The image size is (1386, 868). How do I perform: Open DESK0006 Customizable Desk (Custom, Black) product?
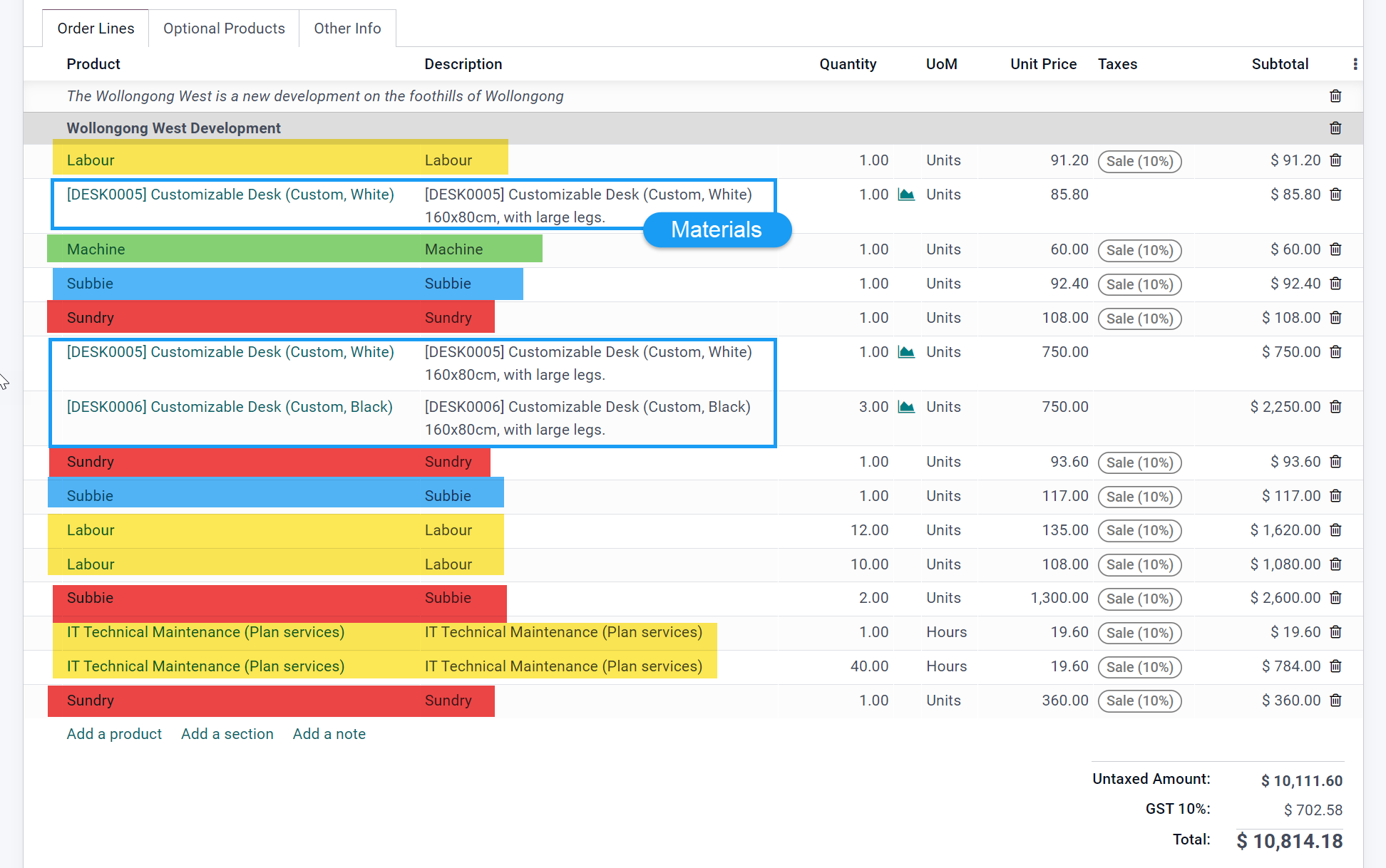pyautogui.click(x=230, y=407)
